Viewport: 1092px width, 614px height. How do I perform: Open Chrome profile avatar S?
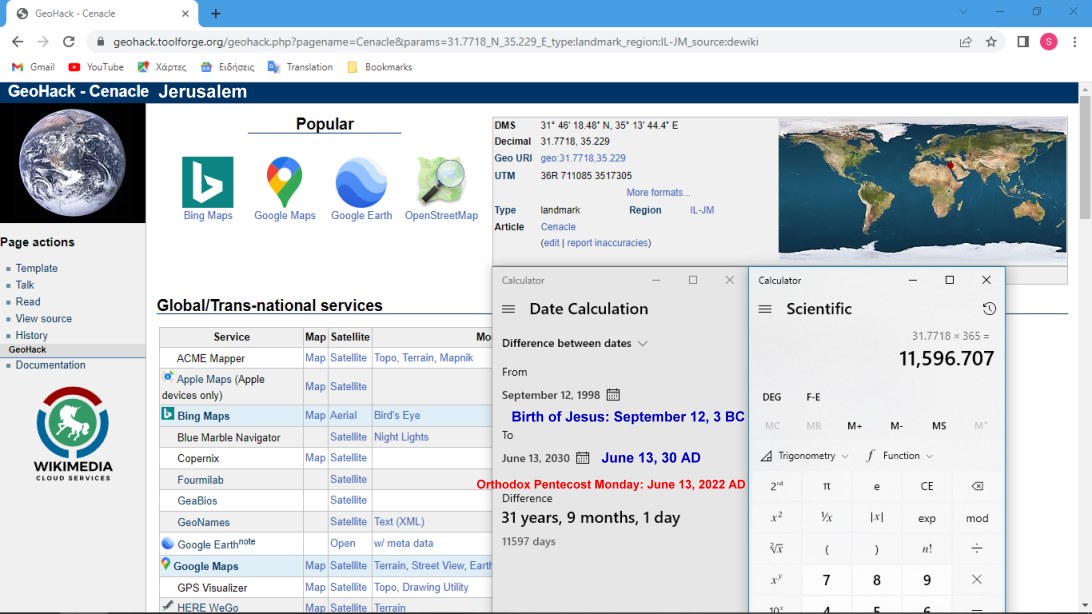tap(1049, 42)
